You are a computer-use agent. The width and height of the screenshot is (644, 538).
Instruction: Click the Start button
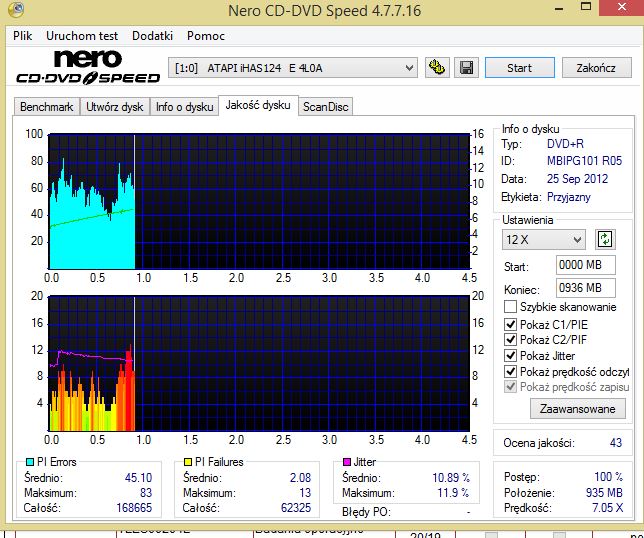(x=520, y=68)
